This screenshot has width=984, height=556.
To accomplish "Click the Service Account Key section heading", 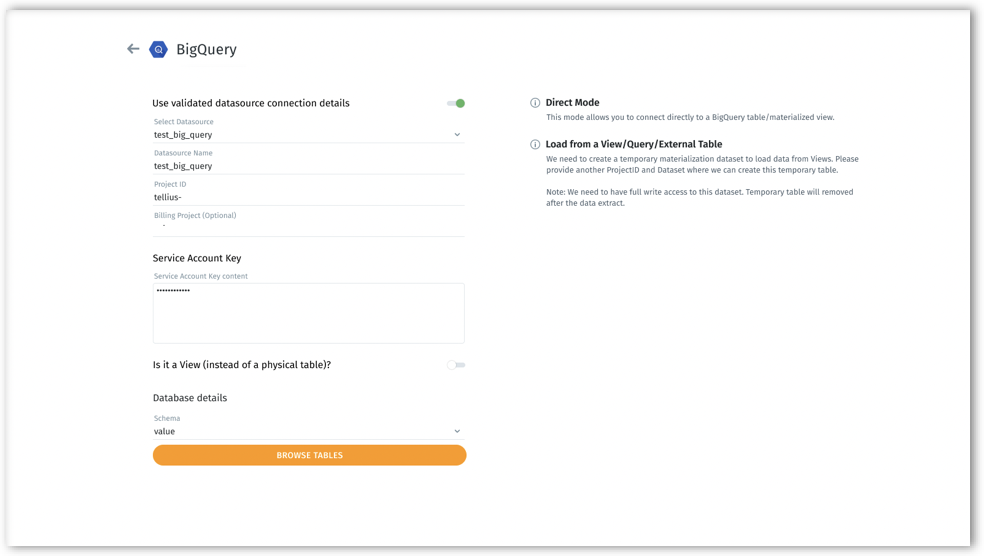I will [x=197, y=258].
